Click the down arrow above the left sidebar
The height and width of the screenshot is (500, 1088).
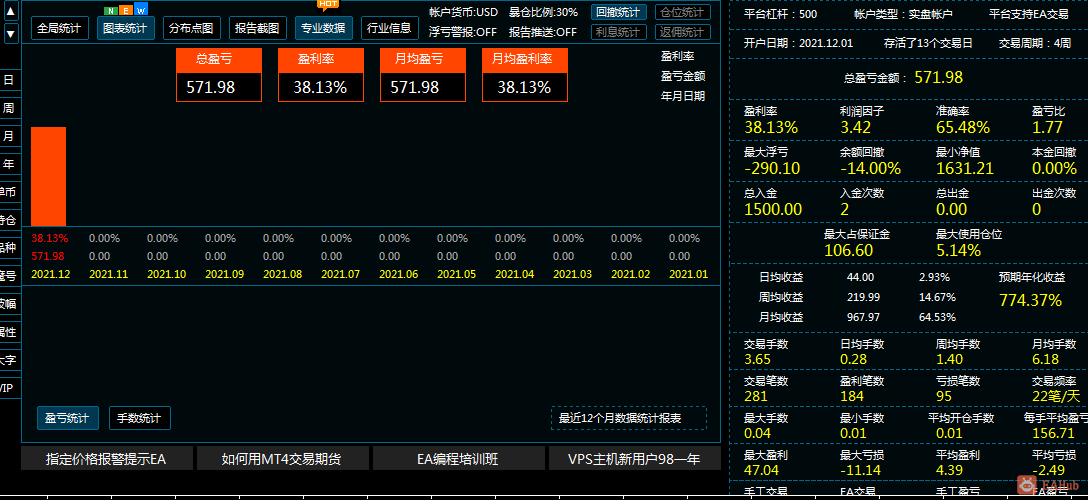coord(11,33)
